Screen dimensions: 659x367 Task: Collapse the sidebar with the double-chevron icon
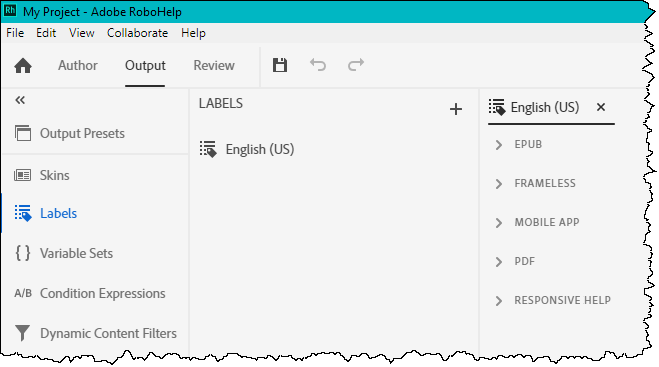coord(20,100)
